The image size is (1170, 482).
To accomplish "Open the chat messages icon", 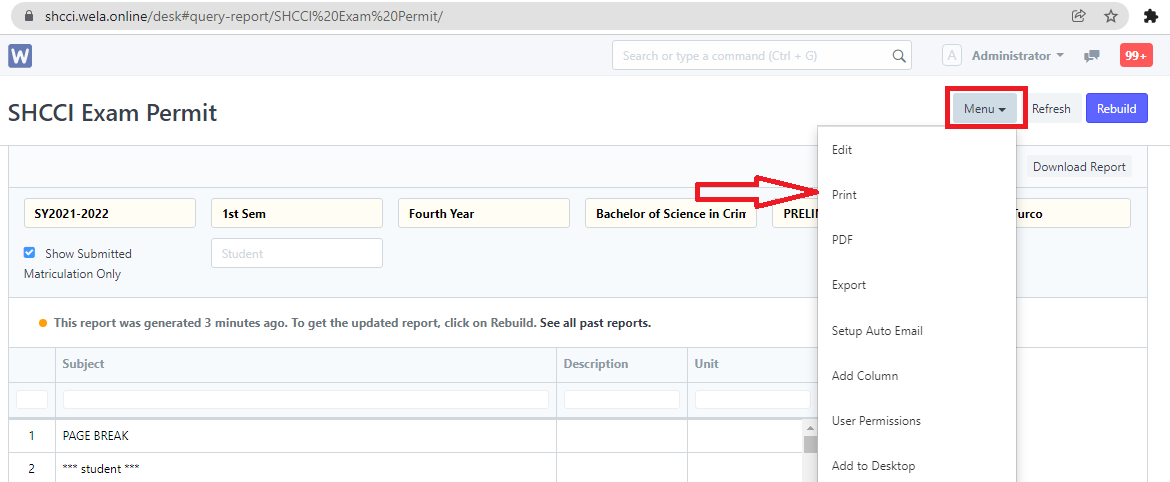I will point(1092,56).
